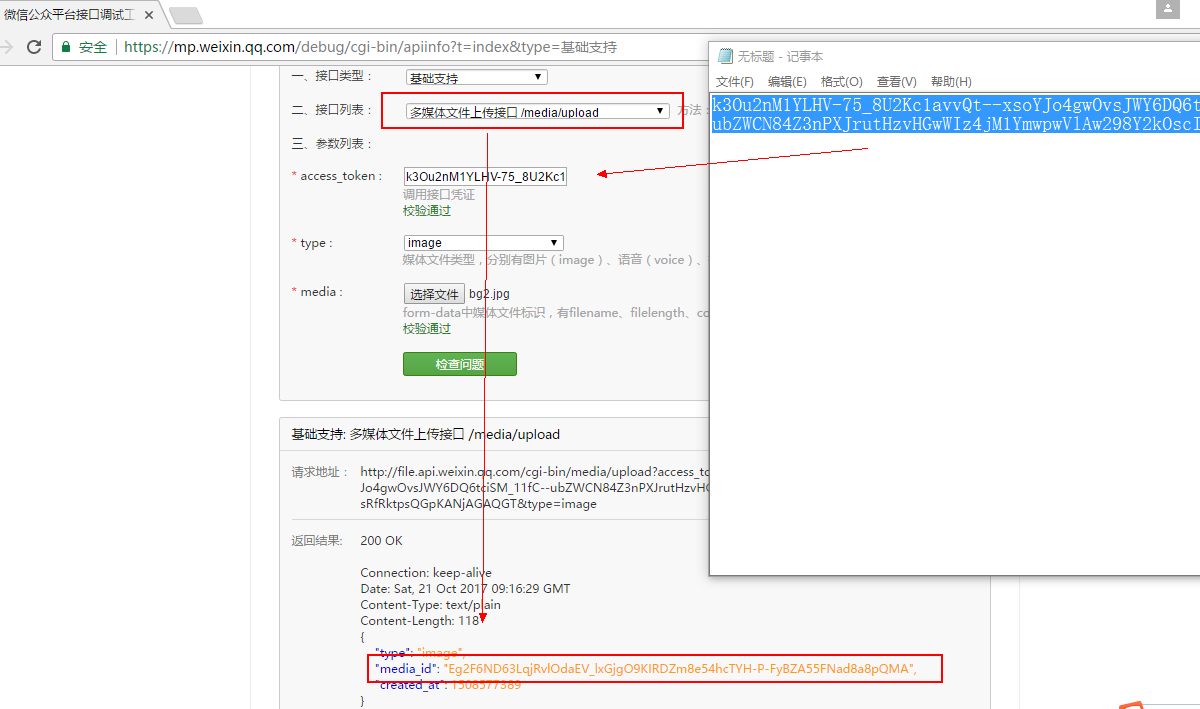Open the 查看(V) menu in Notepad
Viewport: 1200px width, 709px height.
[896, 82]
